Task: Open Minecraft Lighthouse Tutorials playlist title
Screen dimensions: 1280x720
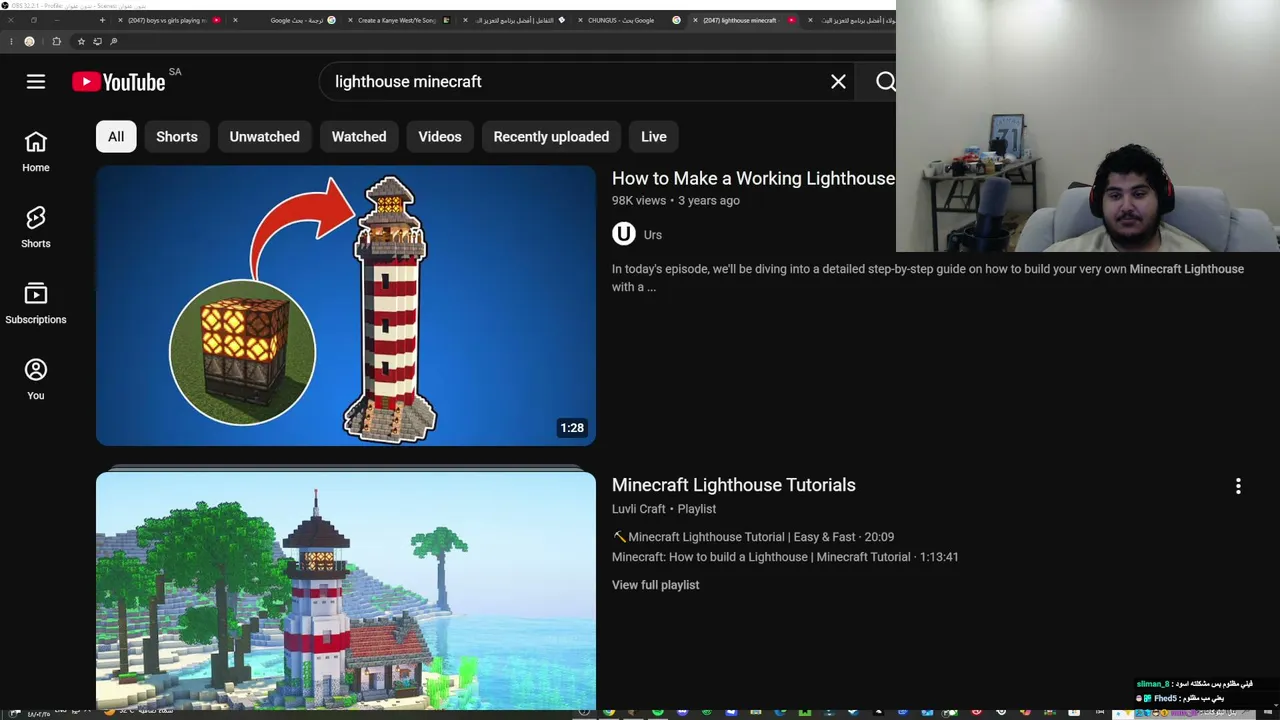Action: [x=734, y=485]
